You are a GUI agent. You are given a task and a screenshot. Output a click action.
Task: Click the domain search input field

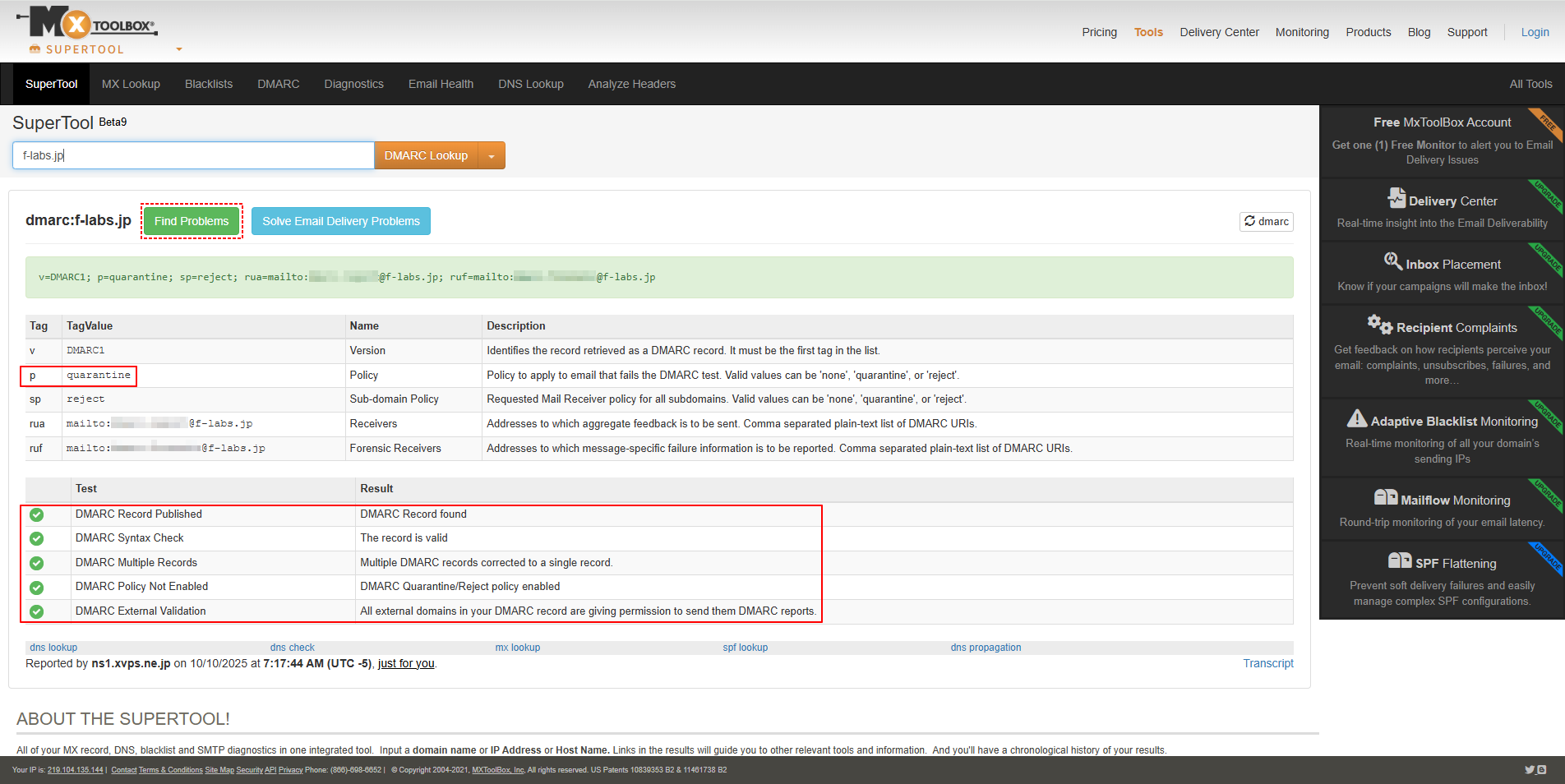pos(193,155)
